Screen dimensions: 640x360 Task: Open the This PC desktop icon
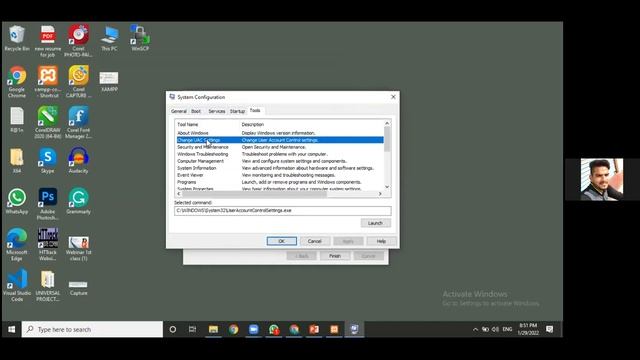coord(109,38)
